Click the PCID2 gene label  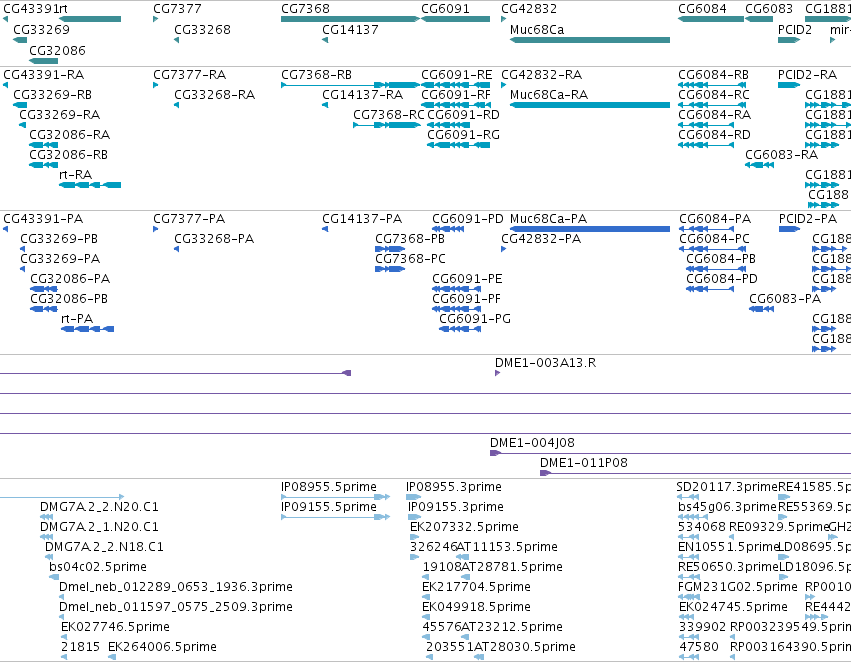(x=795, y=29)
